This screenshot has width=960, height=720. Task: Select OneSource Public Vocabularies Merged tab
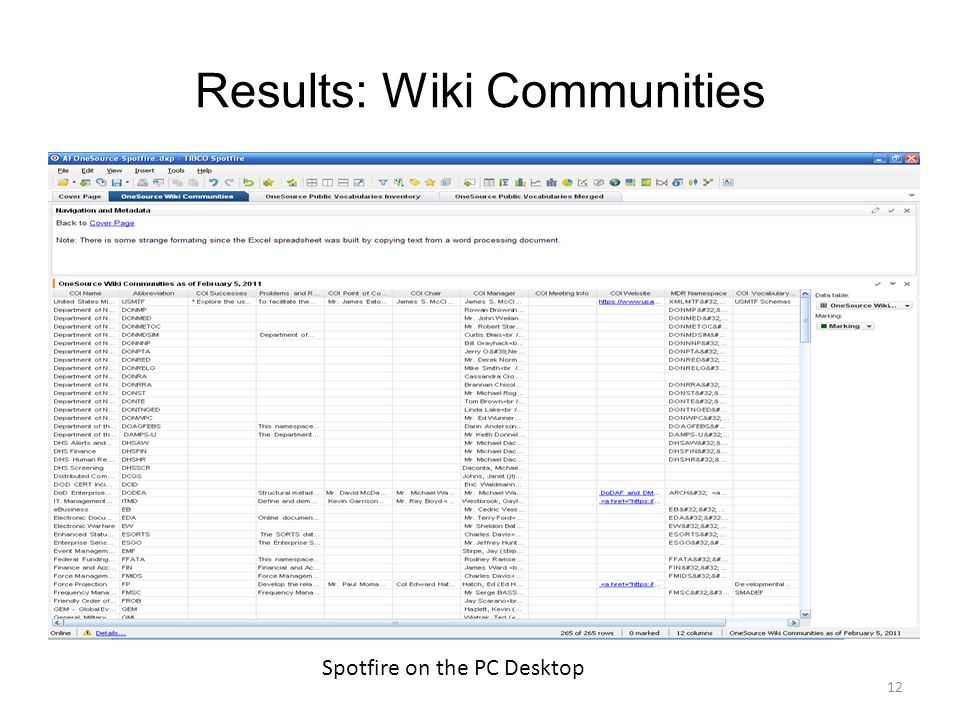click(x=529, y=197)
